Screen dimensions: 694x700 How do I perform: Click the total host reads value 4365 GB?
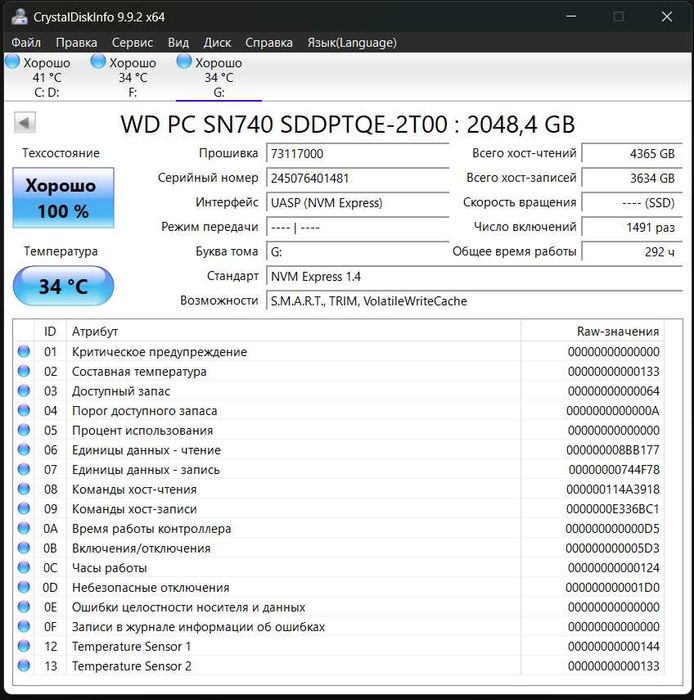click(632, 154)
